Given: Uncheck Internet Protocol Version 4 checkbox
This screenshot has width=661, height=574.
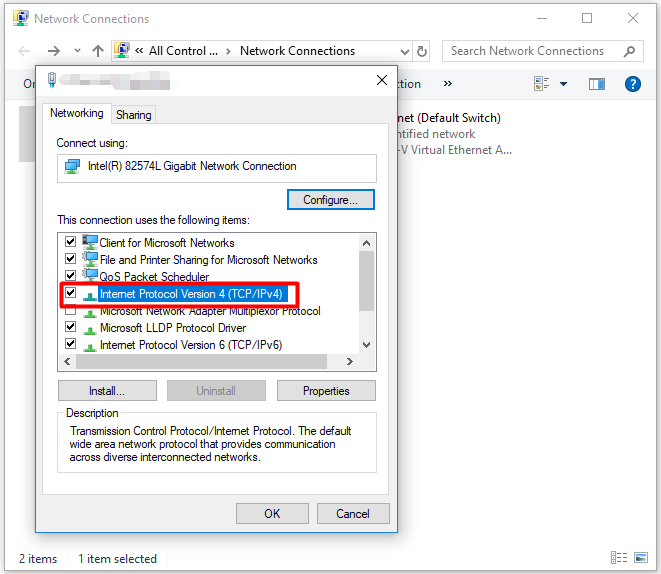Looking at the screenshot, I should [x=70, y=292].
